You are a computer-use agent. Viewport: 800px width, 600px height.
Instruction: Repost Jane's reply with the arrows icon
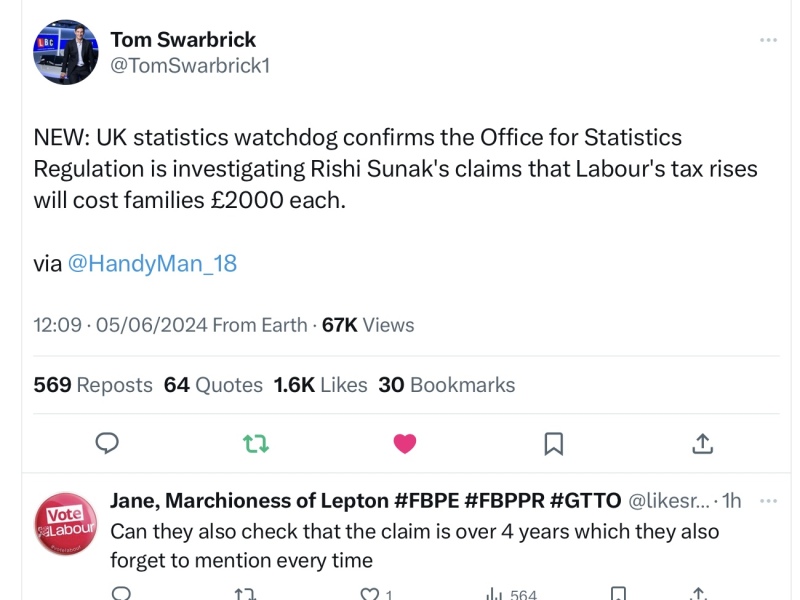pyautogui.click(x=245, y=594)
